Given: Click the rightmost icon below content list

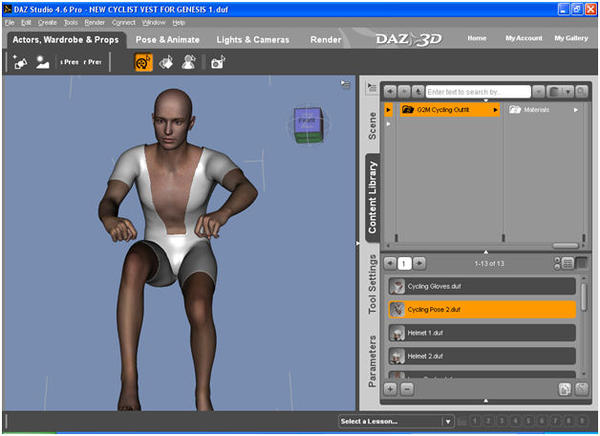Looking at the screenshot, I should 582,389.
